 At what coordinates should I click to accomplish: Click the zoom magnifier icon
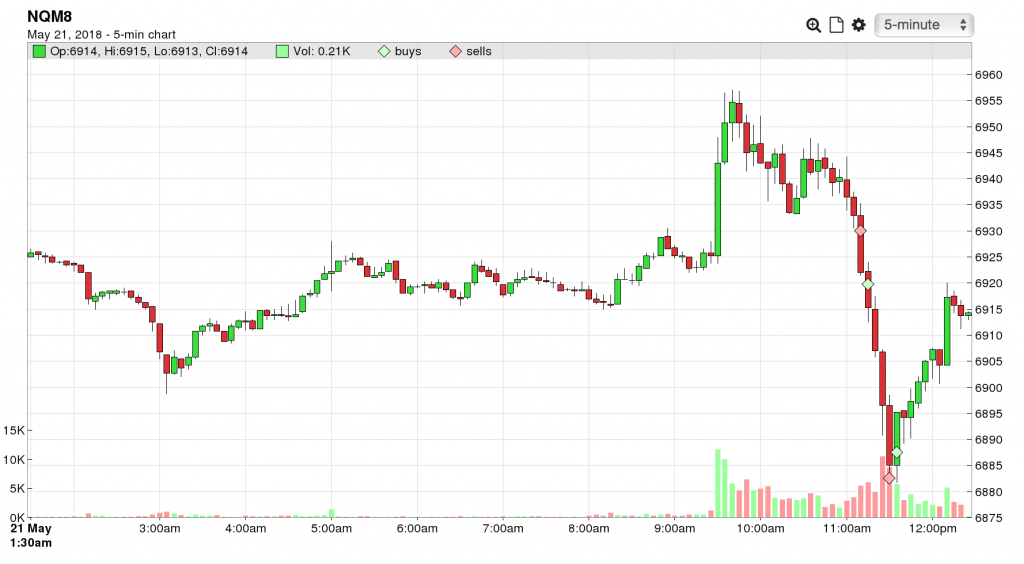coord(813,25)
